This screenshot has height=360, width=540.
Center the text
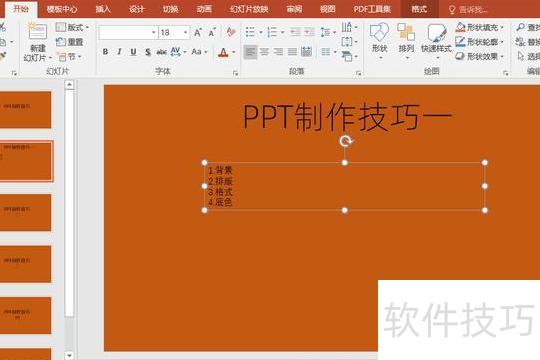(x=264, y=52)
